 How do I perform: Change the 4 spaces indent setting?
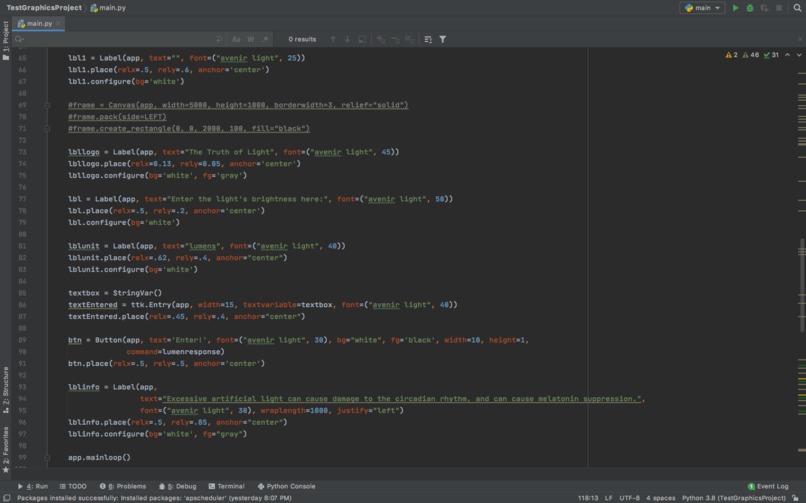pos(661,498)
